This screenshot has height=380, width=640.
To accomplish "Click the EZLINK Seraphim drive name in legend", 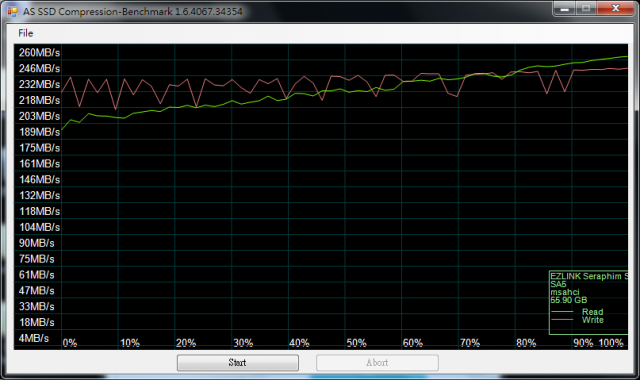I will pos(589,276).
